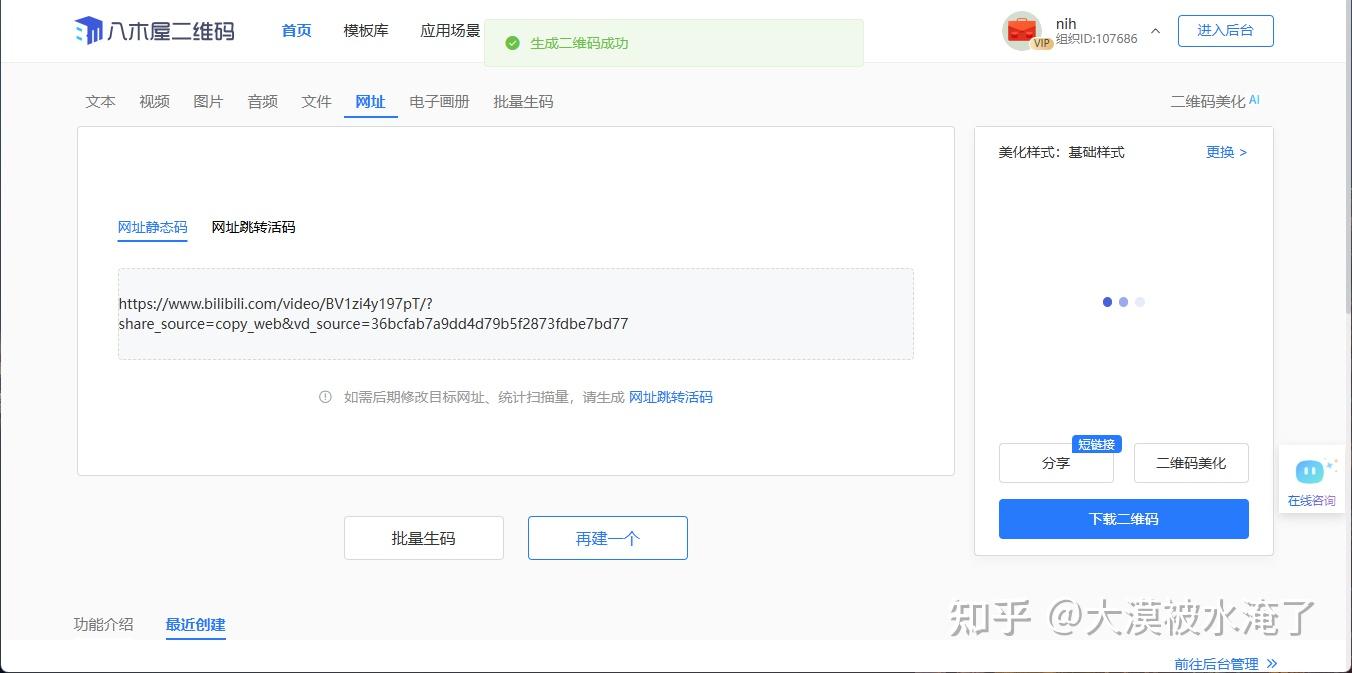Open the 应用场景 nav item
The image size is (1352, 673).
pyautogui.click(x=450, y=31)
